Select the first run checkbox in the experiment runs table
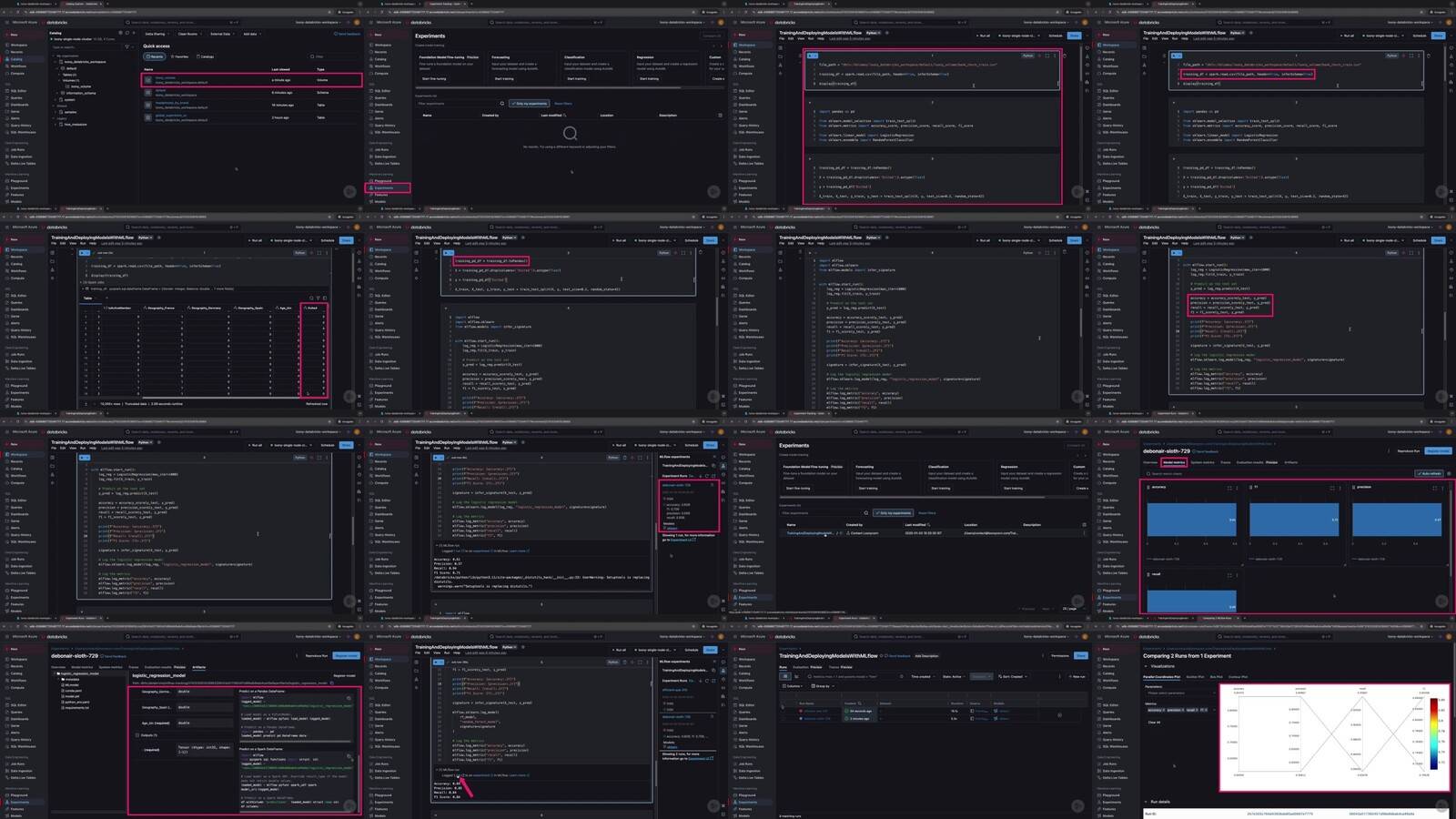 tap(783, 711)
